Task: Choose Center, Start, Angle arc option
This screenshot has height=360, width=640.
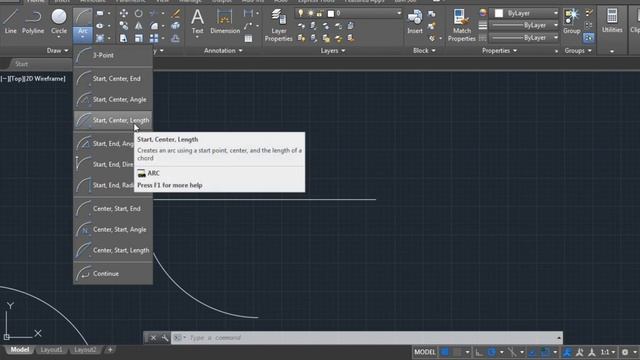Action: pyautogui.click(x=113, y=229)
